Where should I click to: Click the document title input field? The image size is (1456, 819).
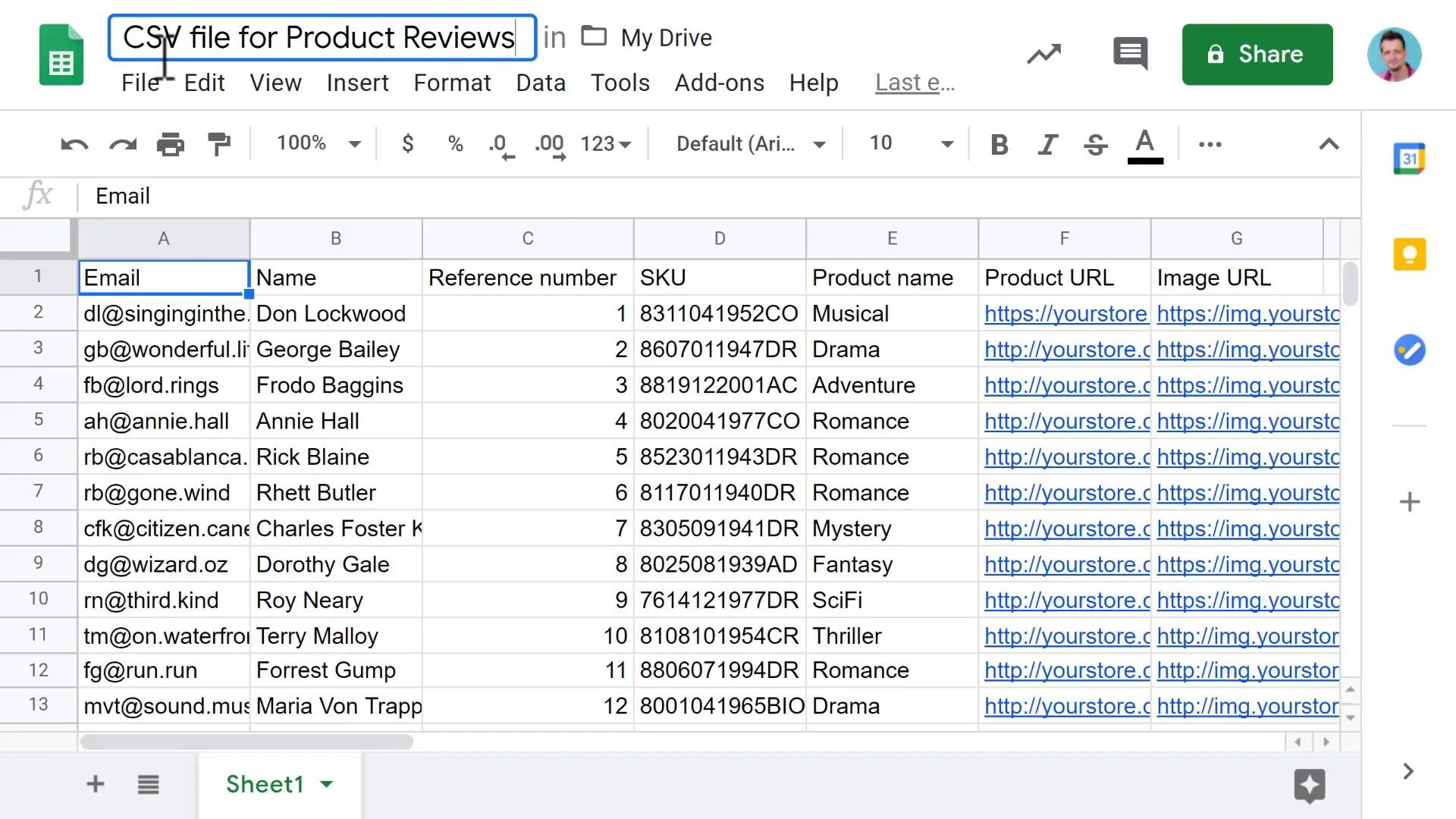point(322,38)
